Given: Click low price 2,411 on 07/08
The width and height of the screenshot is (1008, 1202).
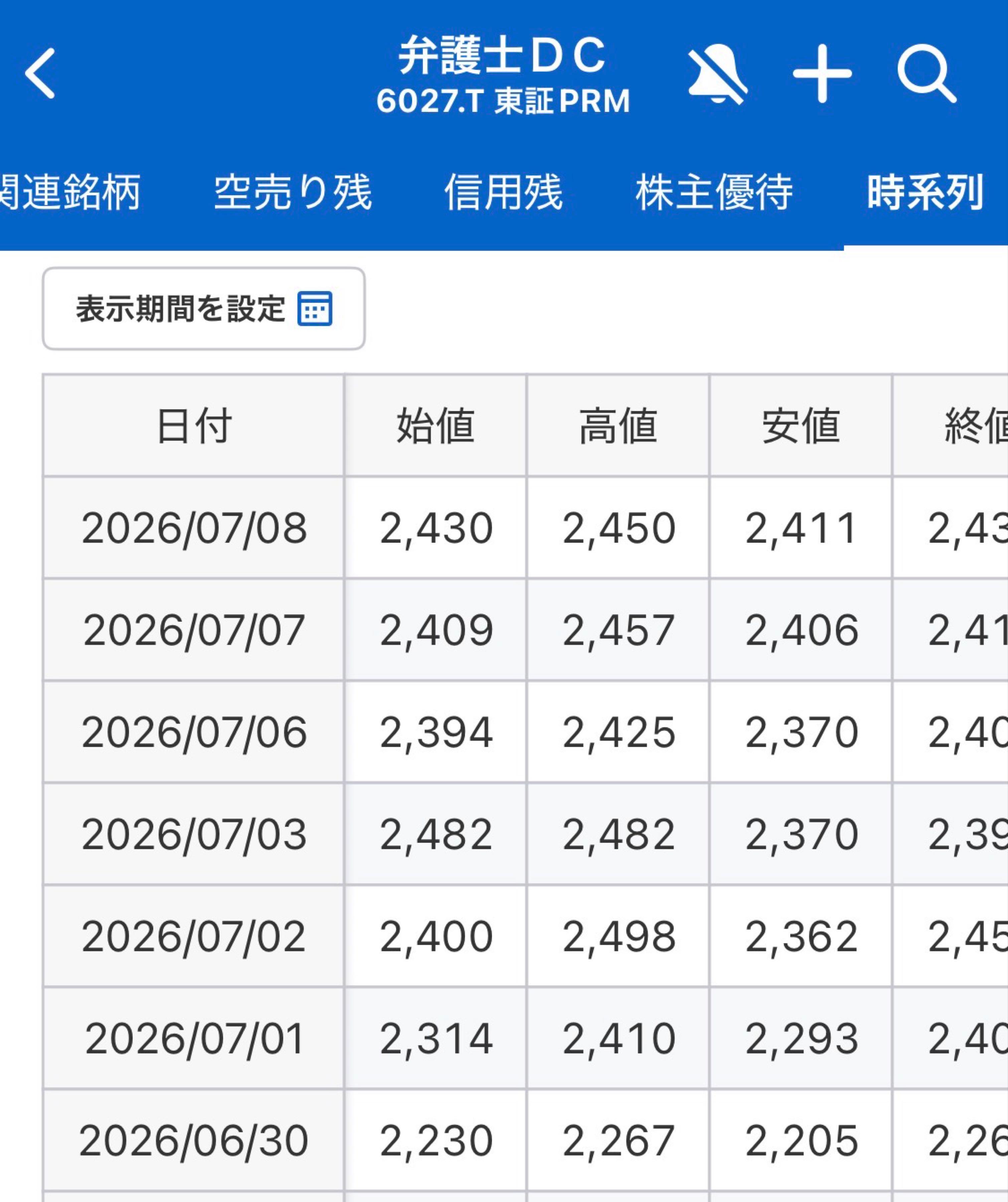Looking at the screenshot, I should pos(801,528).
